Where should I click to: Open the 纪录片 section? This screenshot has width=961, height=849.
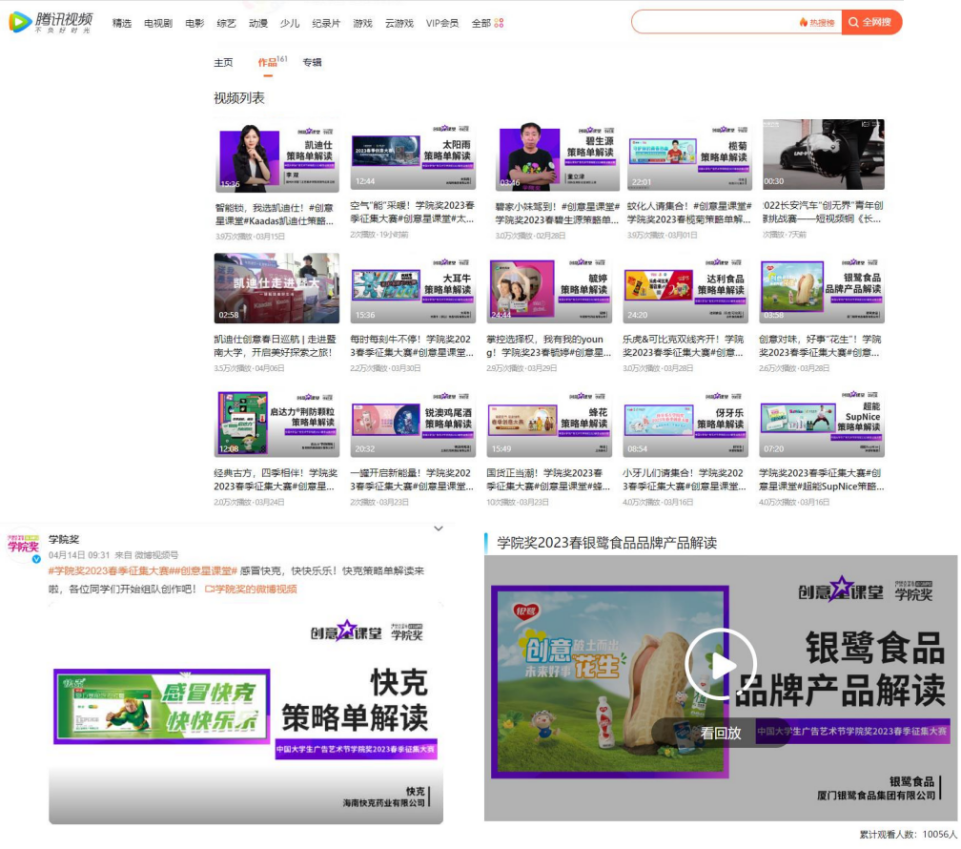click(x=326, y=23)
